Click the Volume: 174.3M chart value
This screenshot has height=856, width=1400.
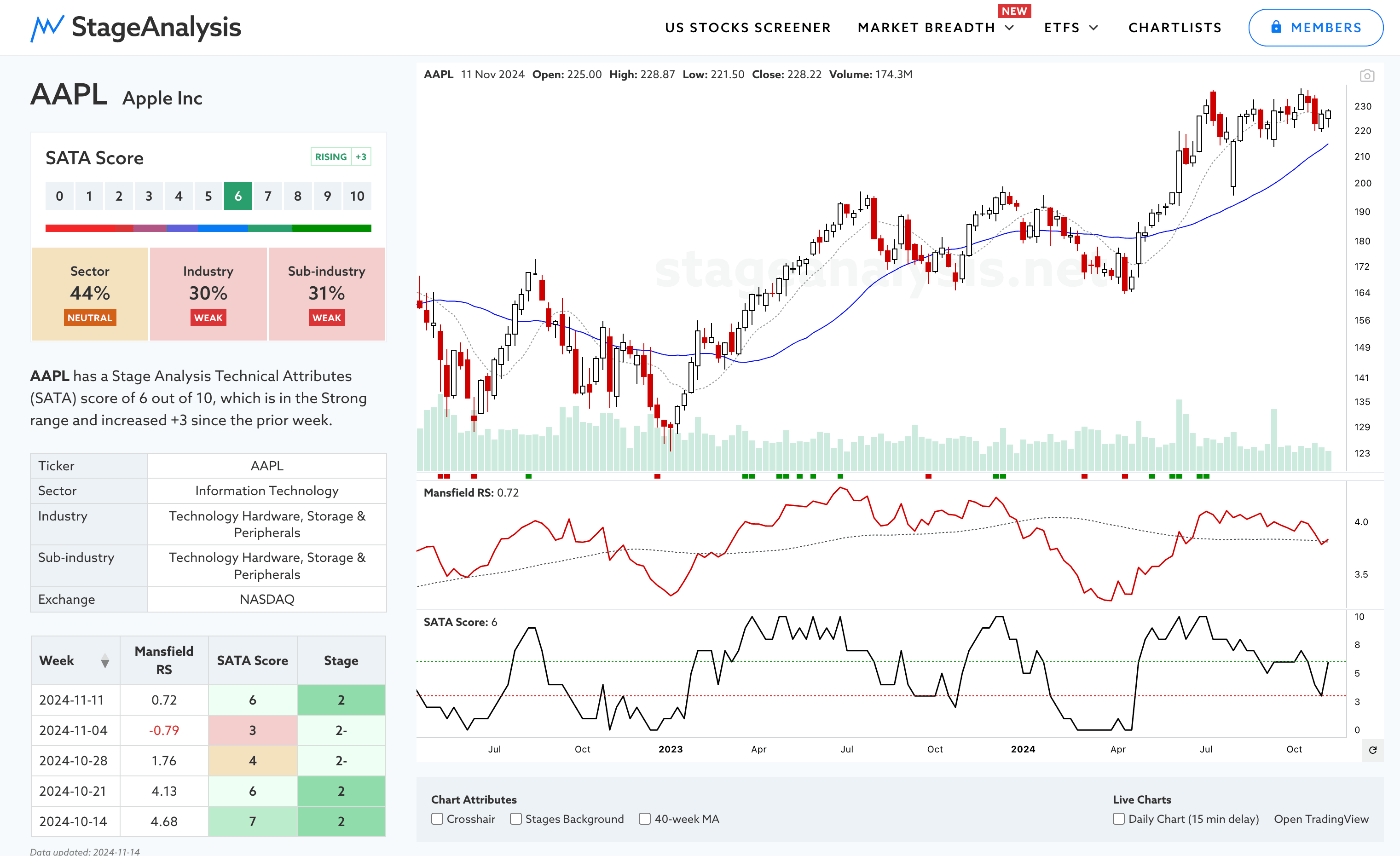(870, 75)
